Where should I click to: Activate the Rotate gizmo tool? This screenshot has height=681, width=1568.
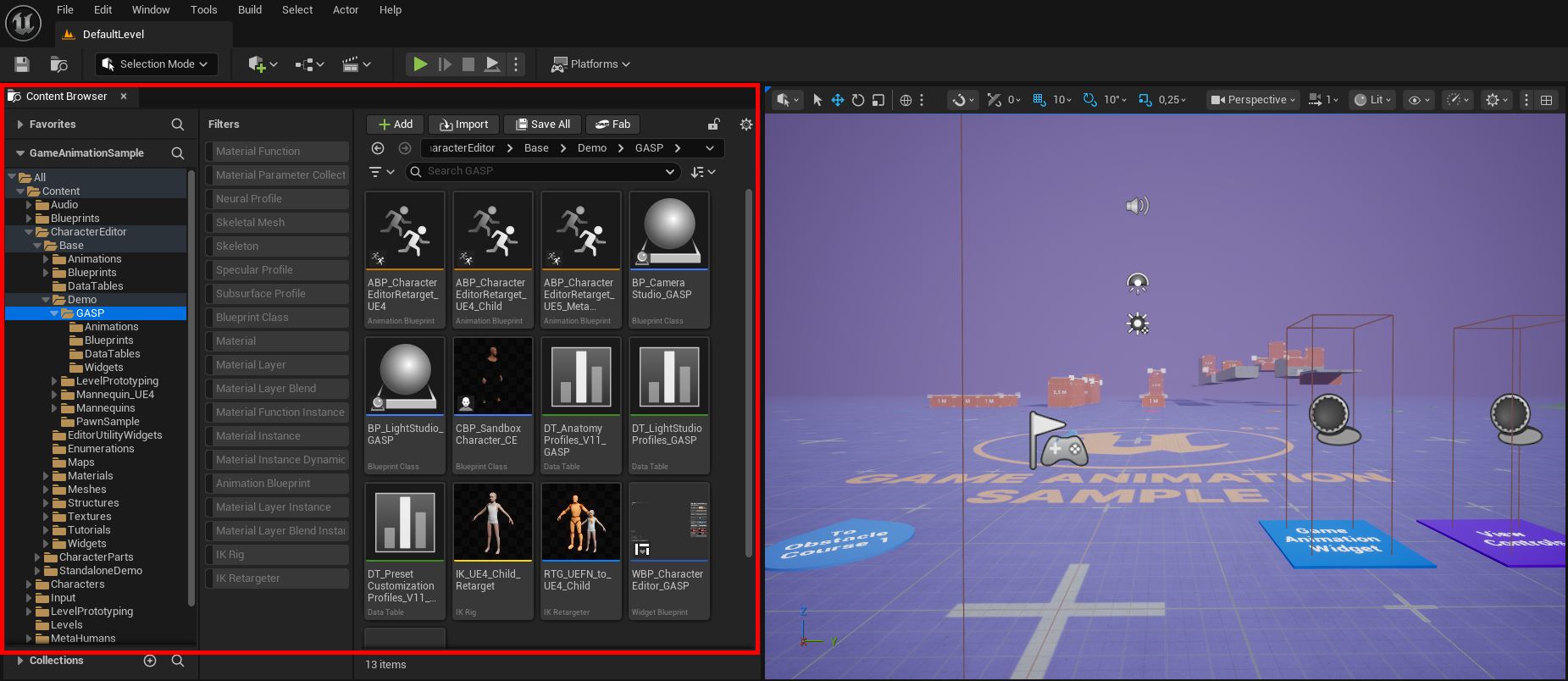[858, 100]
